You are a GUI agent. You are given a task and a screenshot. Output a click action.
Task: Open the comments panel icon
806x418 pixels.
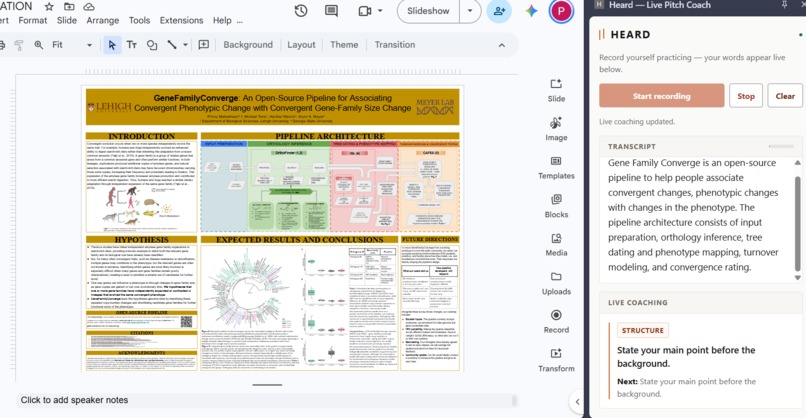pyautogui.click(x=332, y=11)
